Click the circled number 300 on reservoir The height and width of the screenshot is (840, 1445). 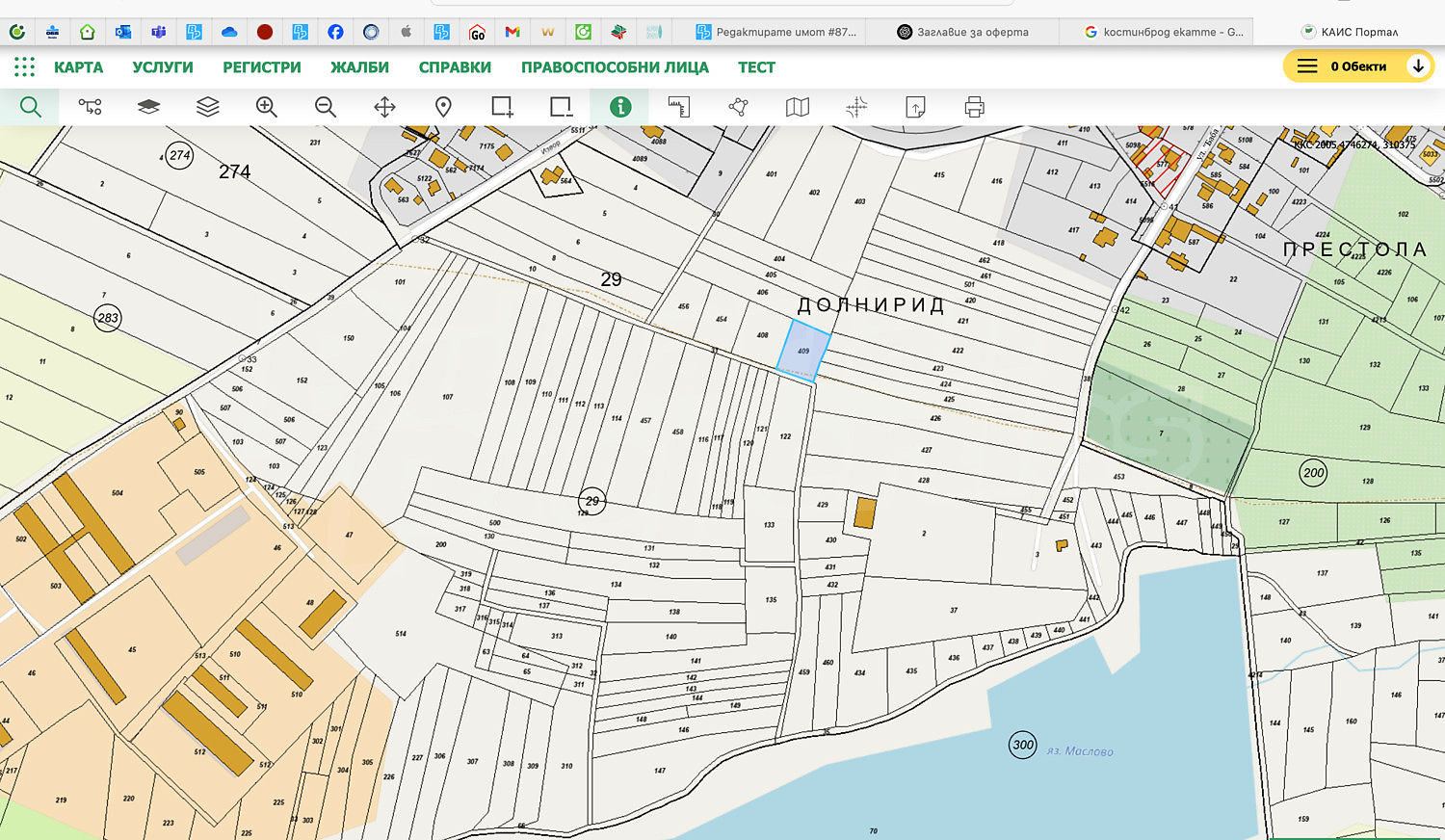pyautogui.click(x=1023, y=745)
